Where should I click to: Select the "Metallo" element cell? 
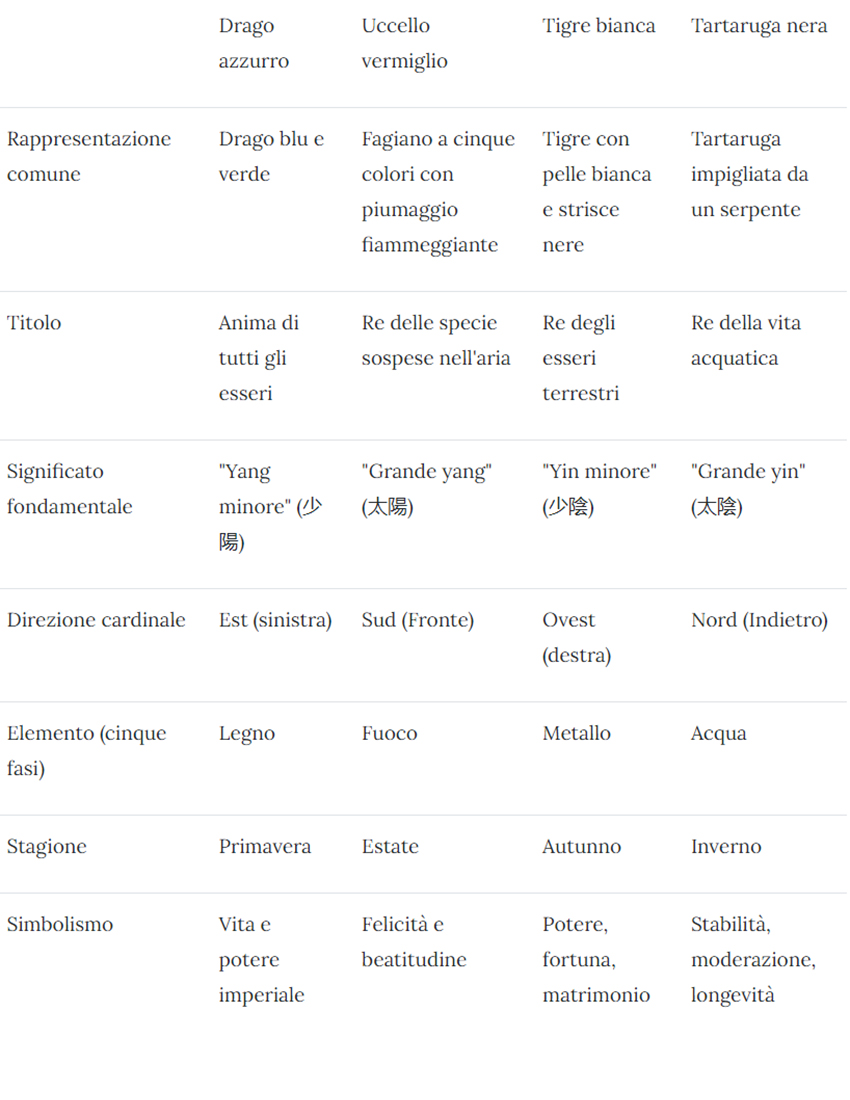tap(577, 734)
